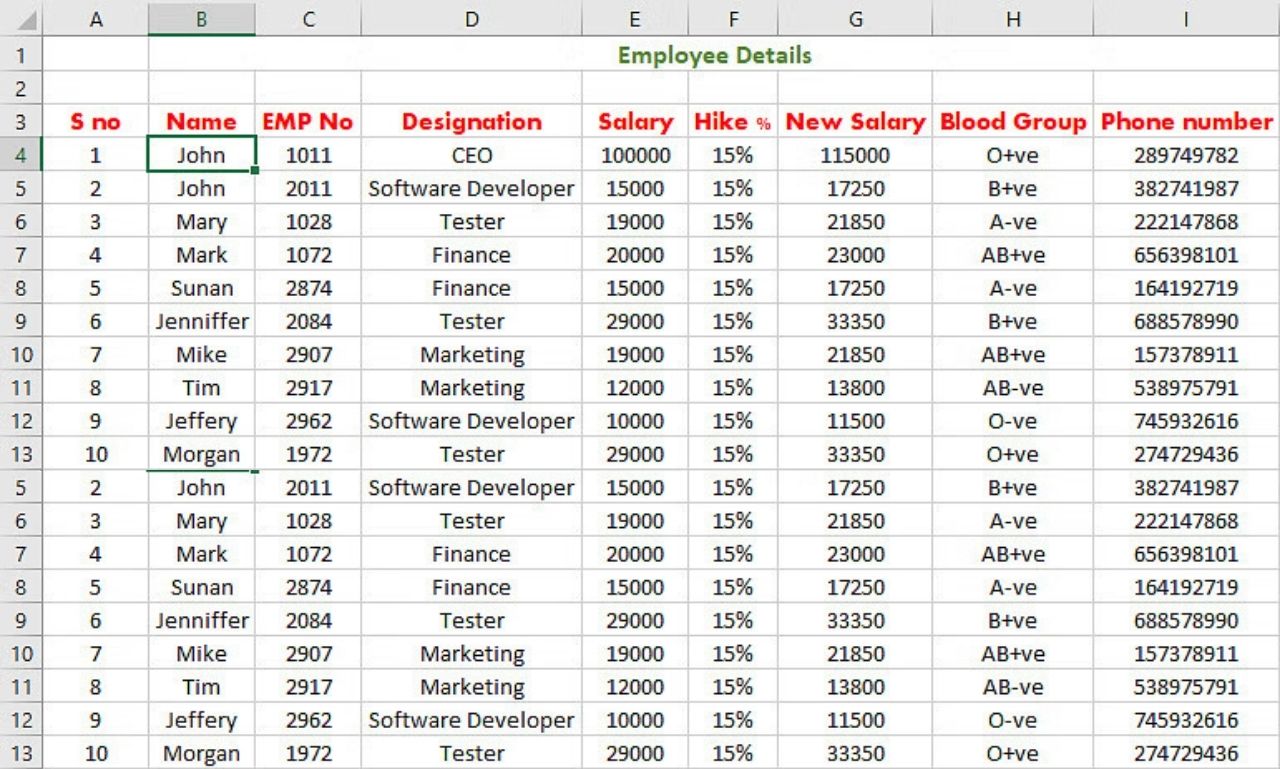The height and width of the screenshot is (769, 1280).
Task: Select the Salary header cell
Action: 634,121
